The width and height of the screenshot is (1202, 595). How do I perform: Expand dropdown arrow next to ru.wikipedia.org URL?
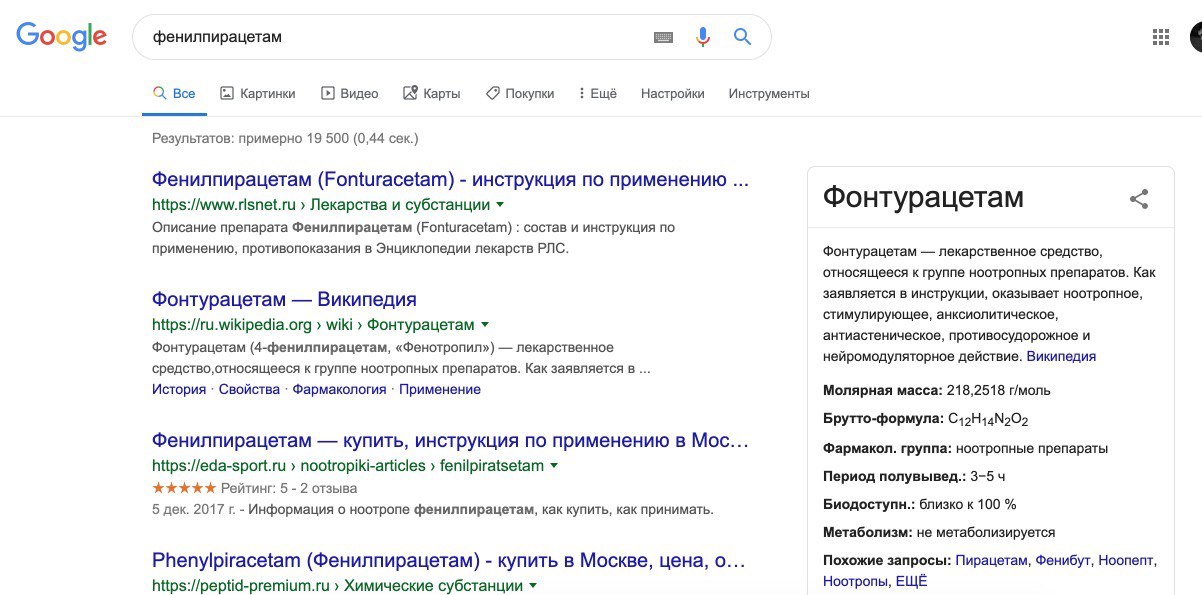coord(485,325)
